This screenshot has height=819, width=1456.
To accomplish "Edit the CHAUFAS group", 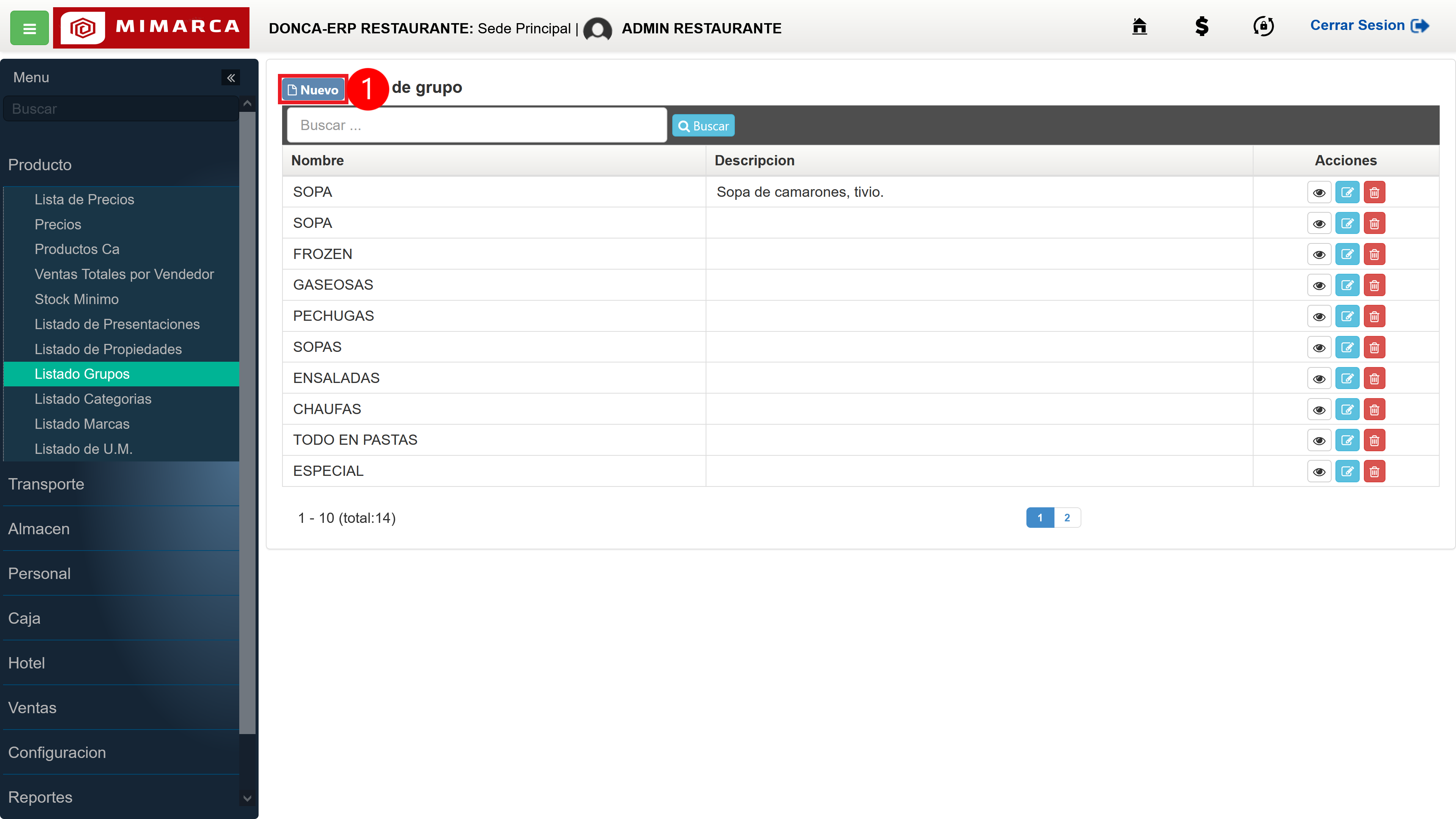I will pos(1348,410).
